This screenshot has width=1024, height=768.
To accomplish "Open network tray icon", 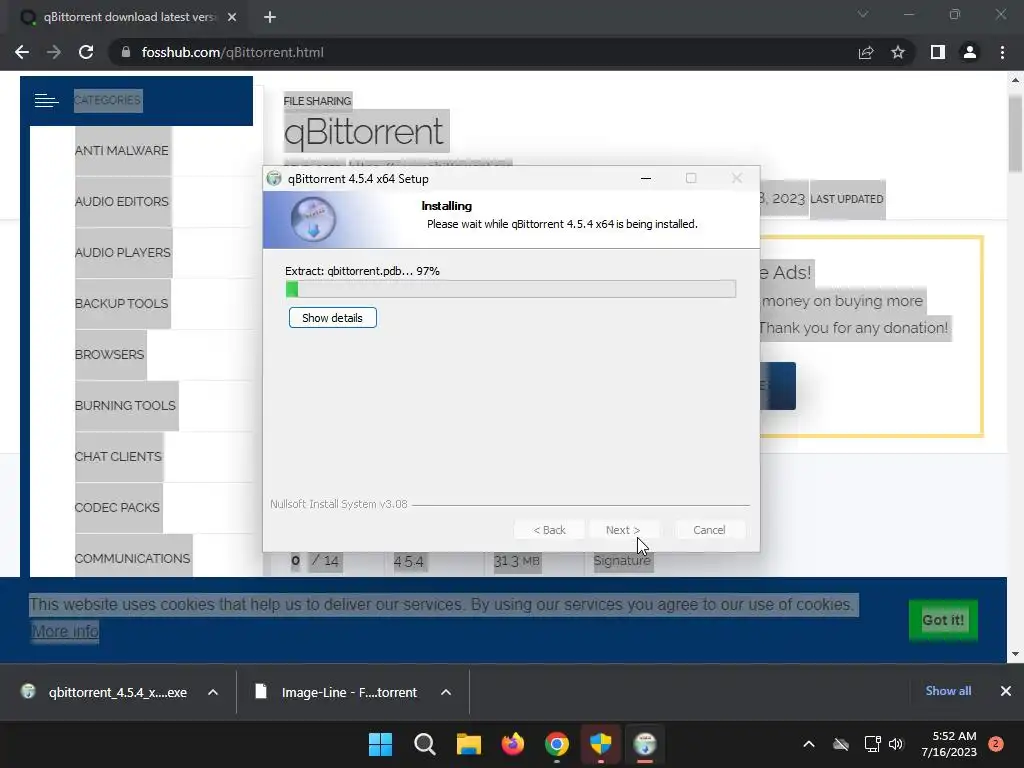I will coord(872,744).
